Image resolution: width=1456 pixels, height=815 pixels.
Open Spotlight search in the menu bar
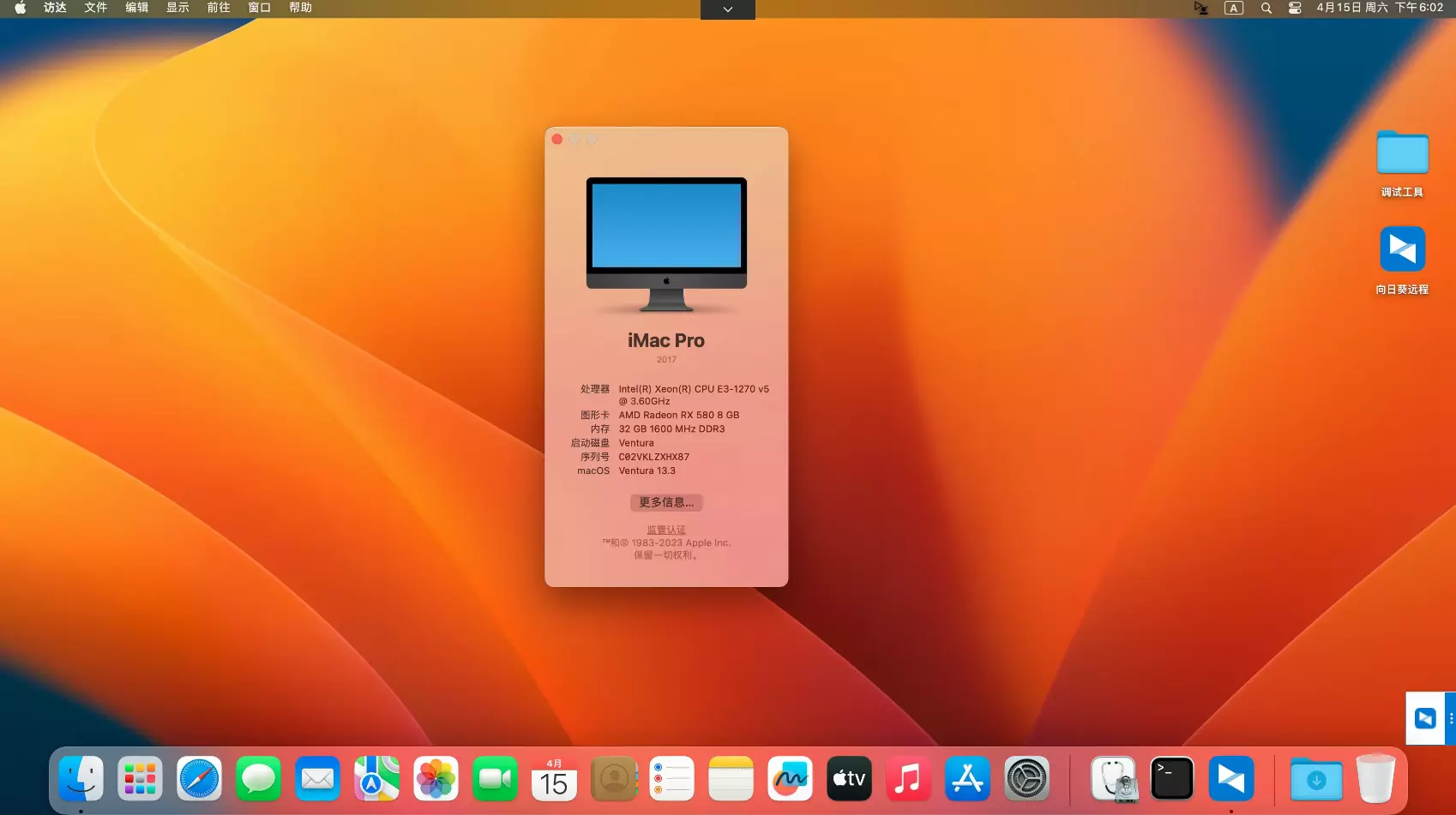(1266, 8)
